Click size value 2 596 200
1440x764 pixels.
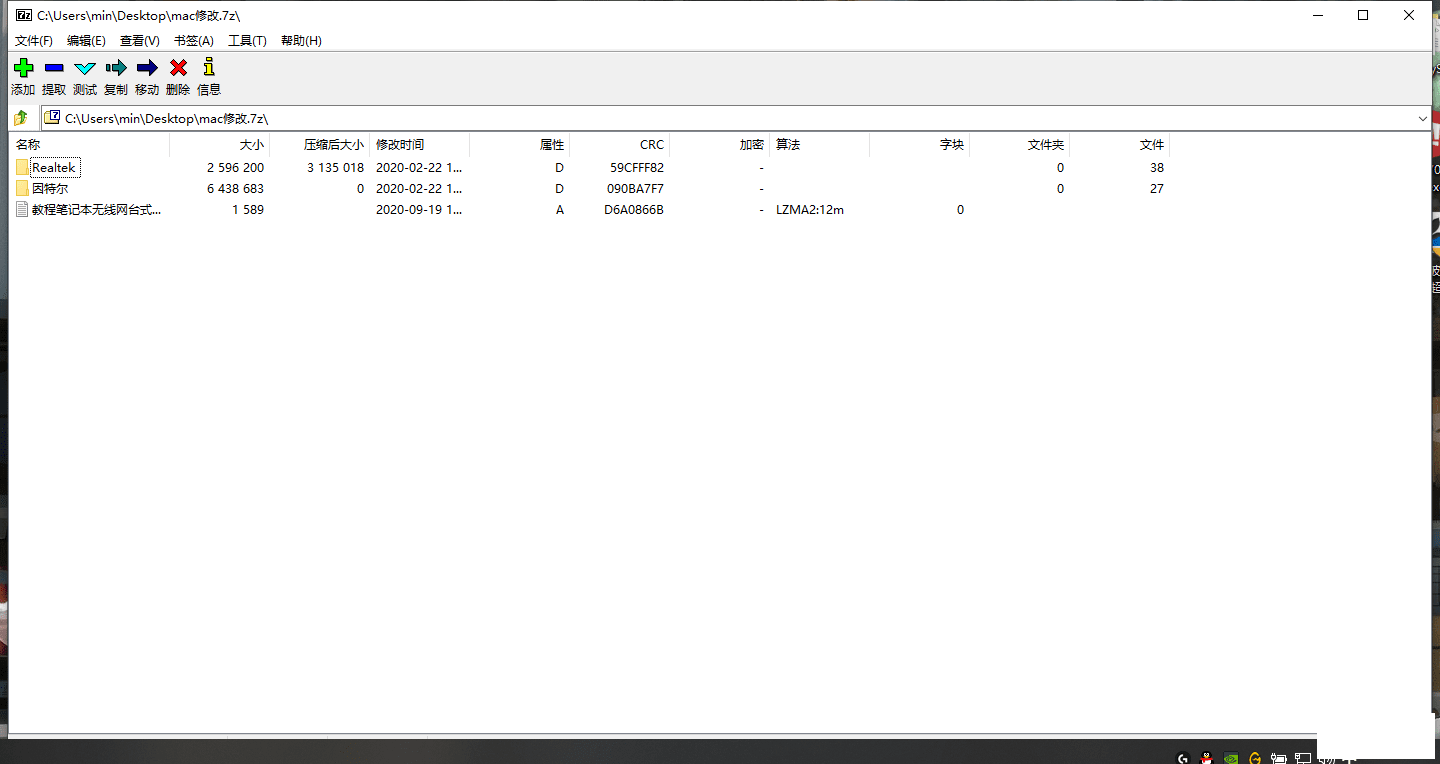(x=236, y=168)
